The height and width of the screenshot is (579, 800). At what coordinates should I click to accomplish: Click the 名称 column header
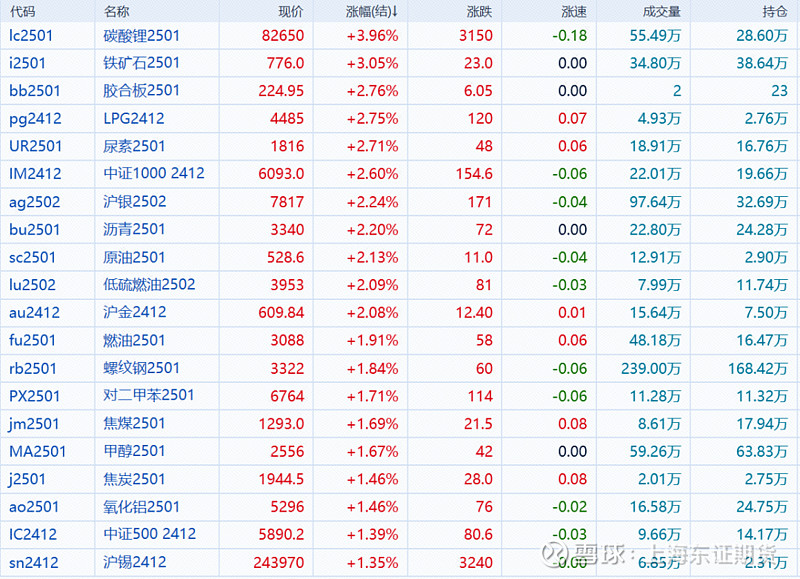point(116,11)
